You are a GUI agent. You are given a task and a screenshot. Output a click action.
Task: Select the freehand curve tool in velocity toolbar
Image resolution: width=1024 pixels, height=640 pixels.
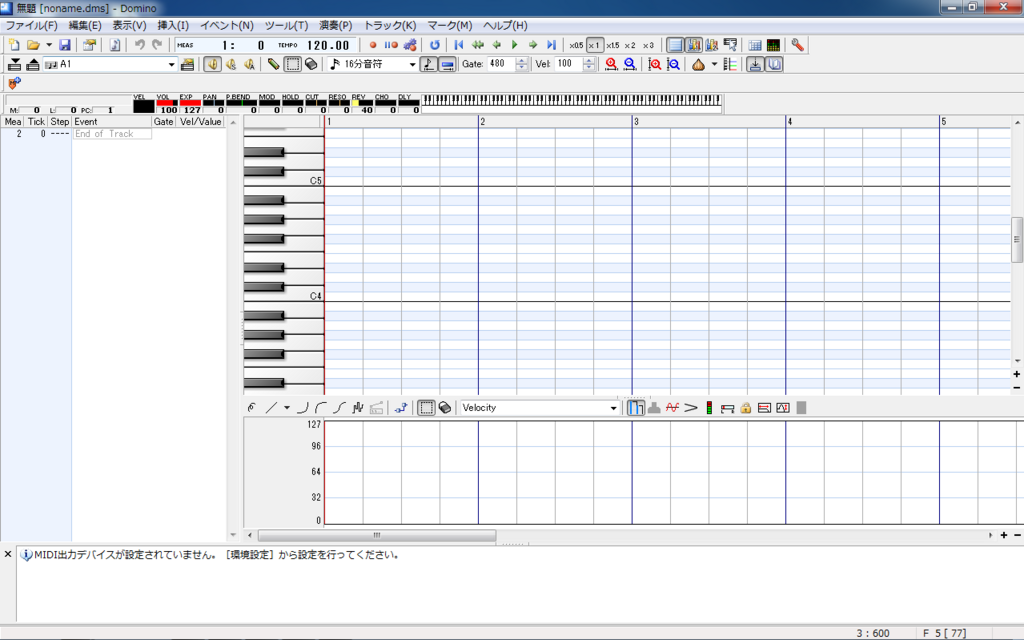point(252,408)
